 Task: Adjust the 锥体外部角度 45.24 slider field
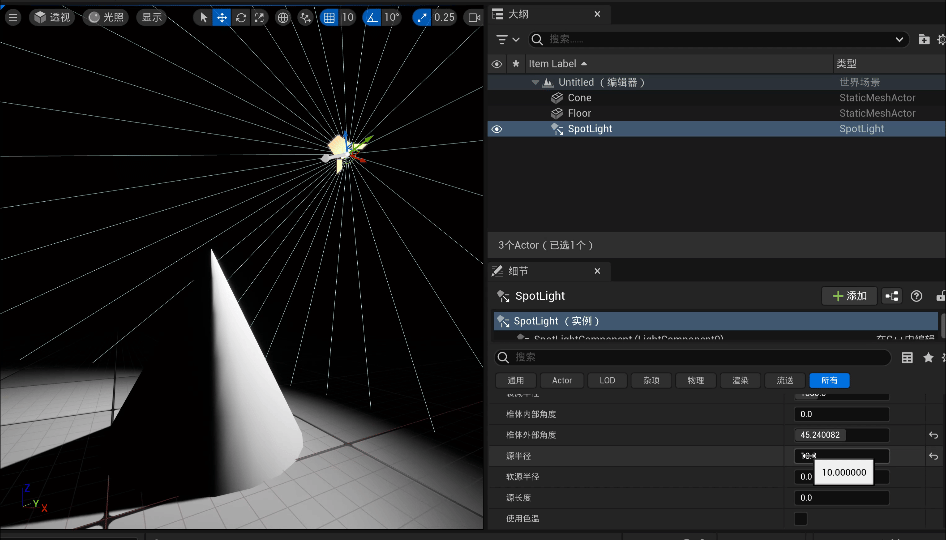point(842,435)
